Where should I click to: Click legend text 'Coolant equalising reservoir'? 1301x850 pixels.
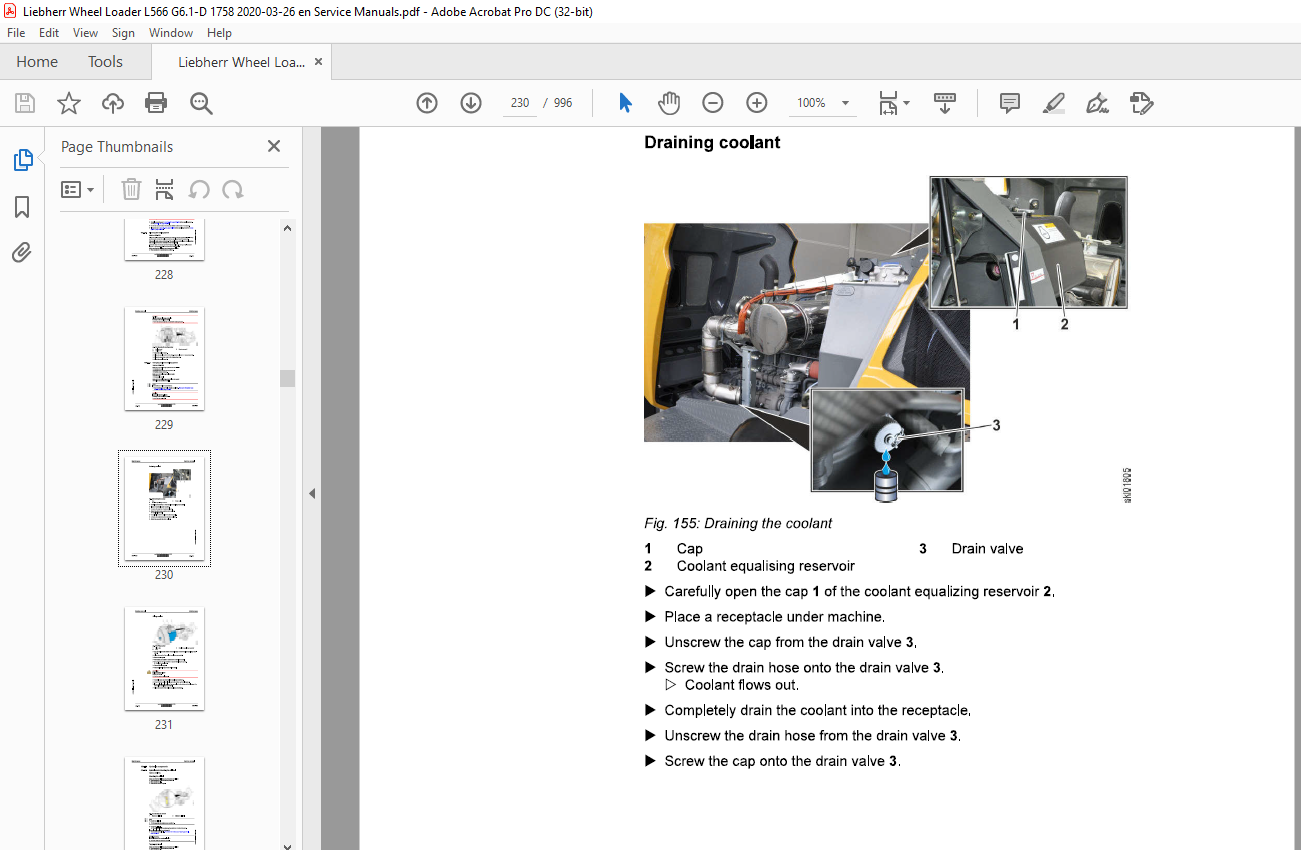(766, 566)
